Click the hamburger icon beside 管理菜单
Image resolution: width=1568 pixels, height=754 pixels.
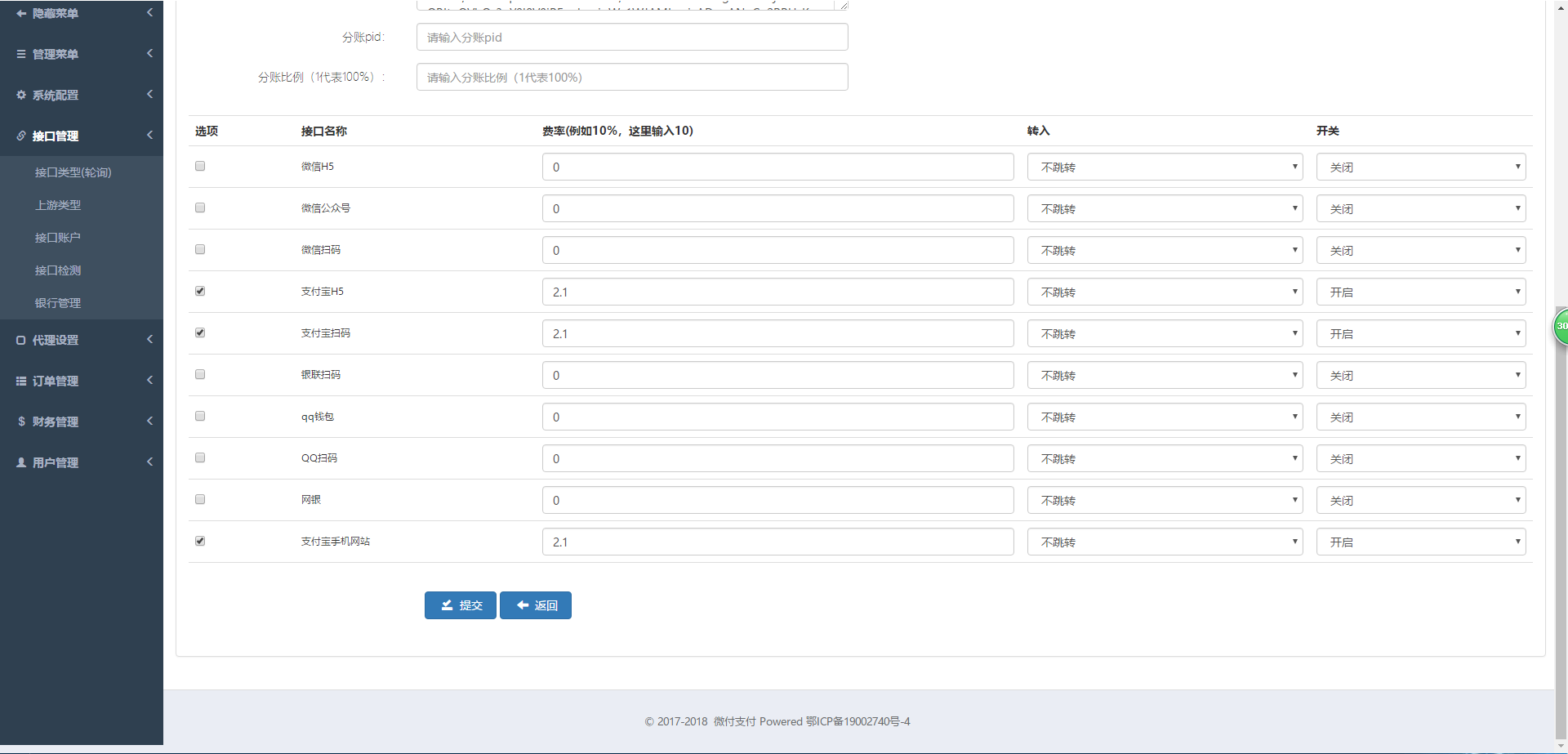click(x=21, y=54)
